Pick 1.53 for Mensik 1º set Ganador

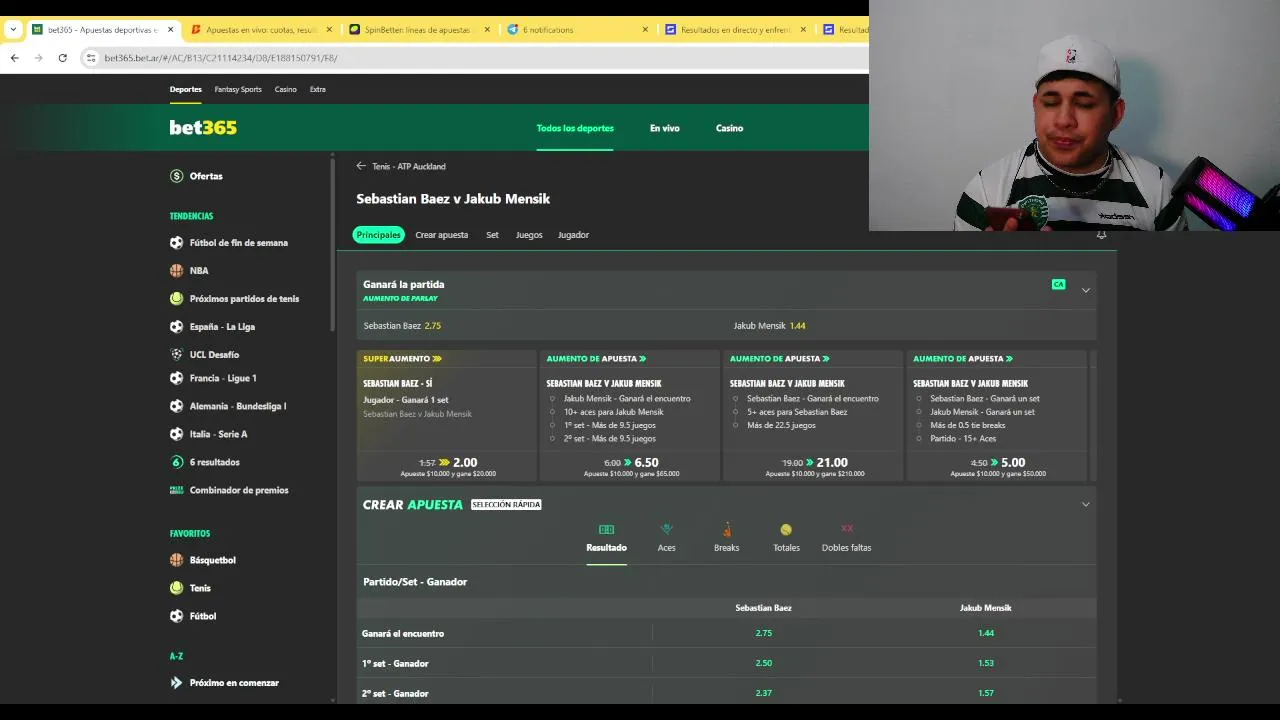point(986,663)
